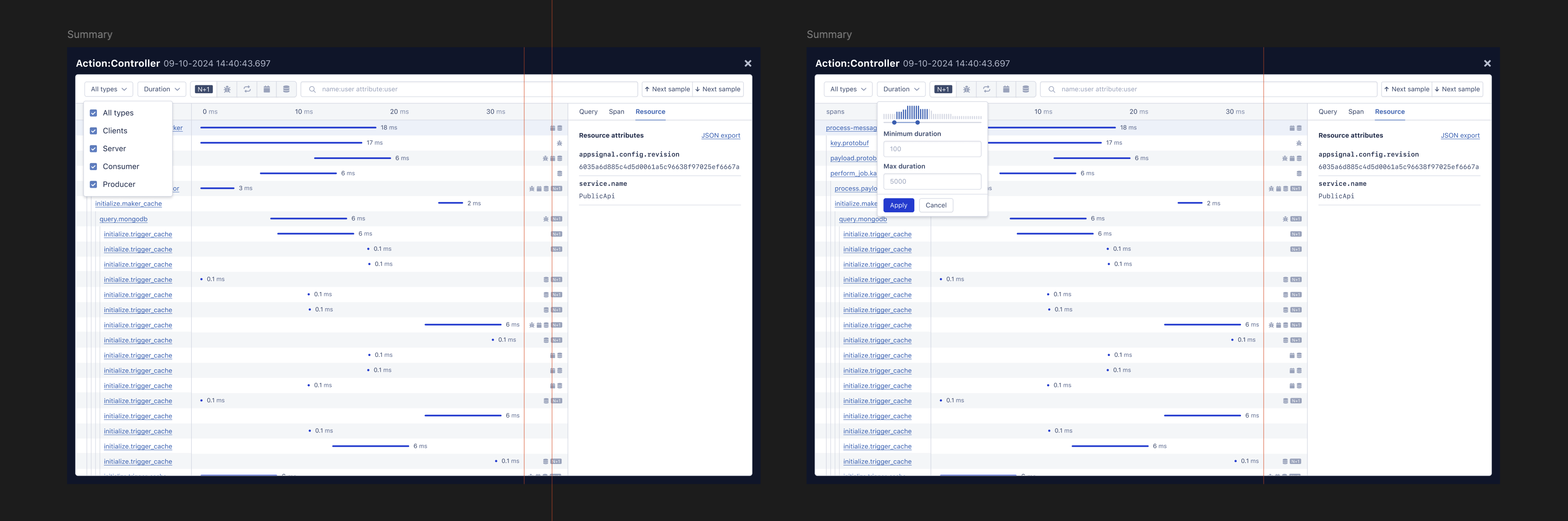The height and width of the screenshot is (521, 1568).
Task: Toggle the bug/error filter icon in left panel toolbar
Action: click(x=227, y=89)
